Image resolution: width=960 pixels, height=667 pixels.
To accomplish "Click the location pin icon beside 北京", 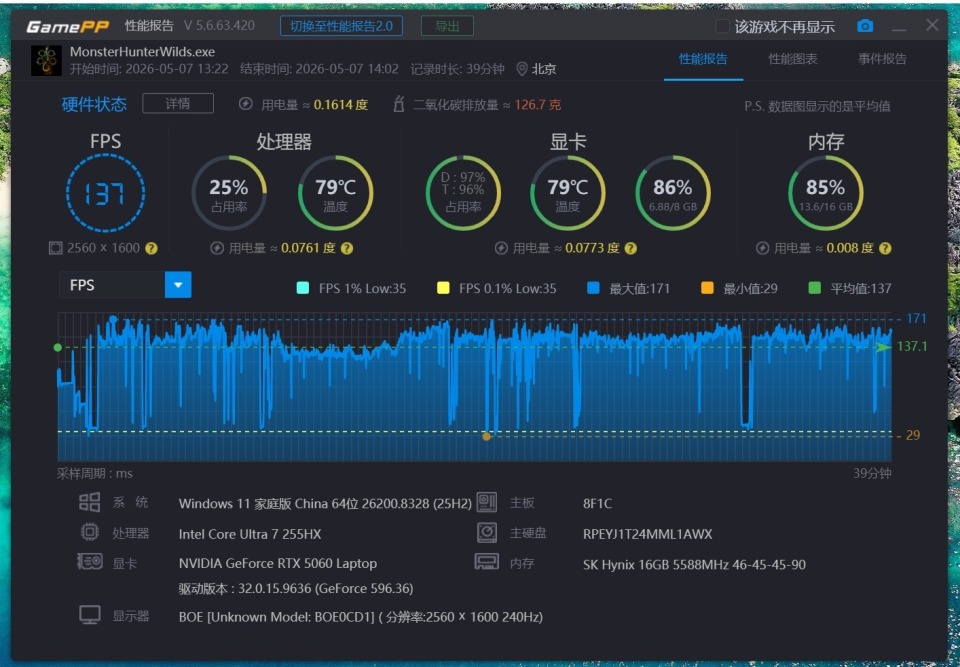I will (x=522, y=69).
